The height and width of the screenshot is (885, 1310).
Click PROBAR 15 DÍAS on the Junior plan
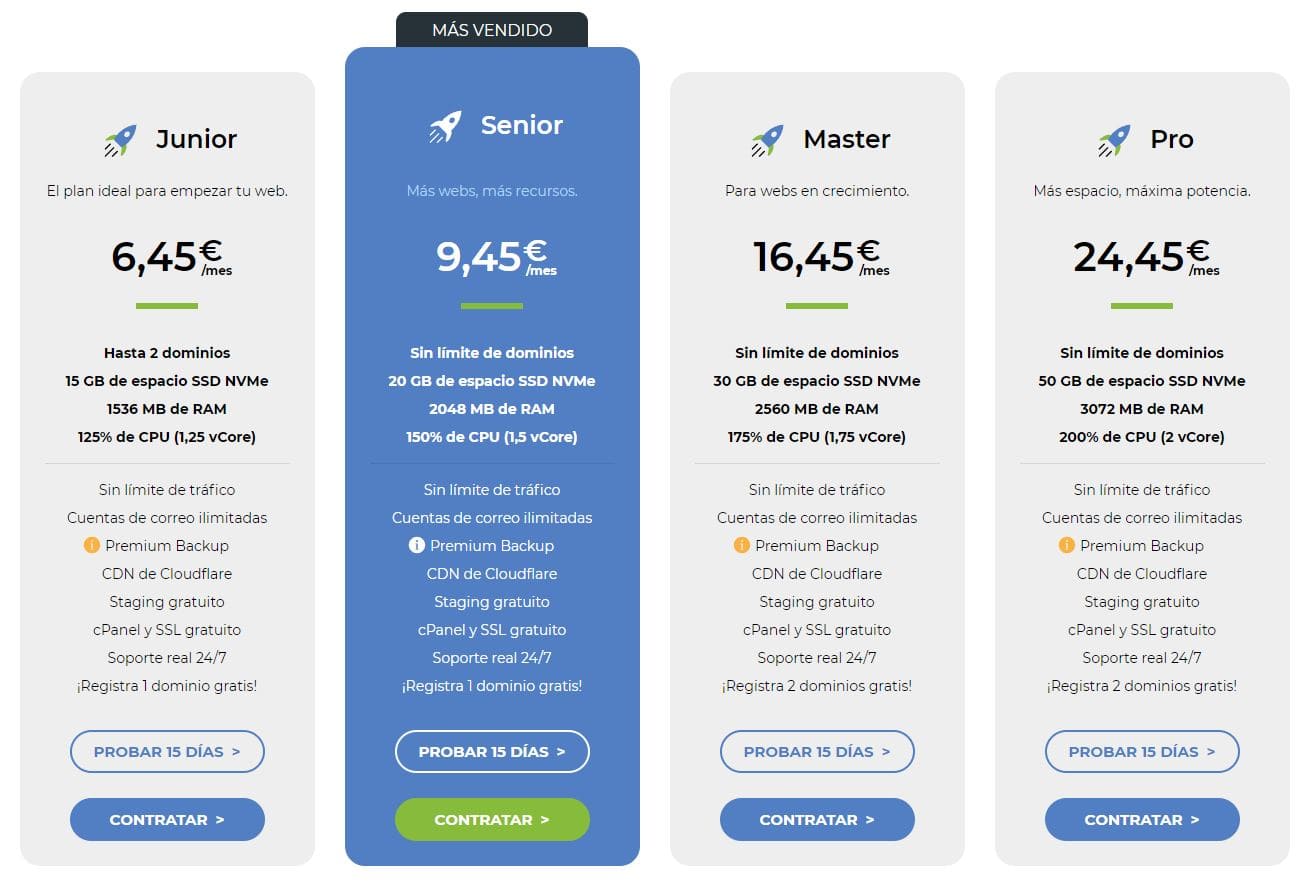(166, 751)
